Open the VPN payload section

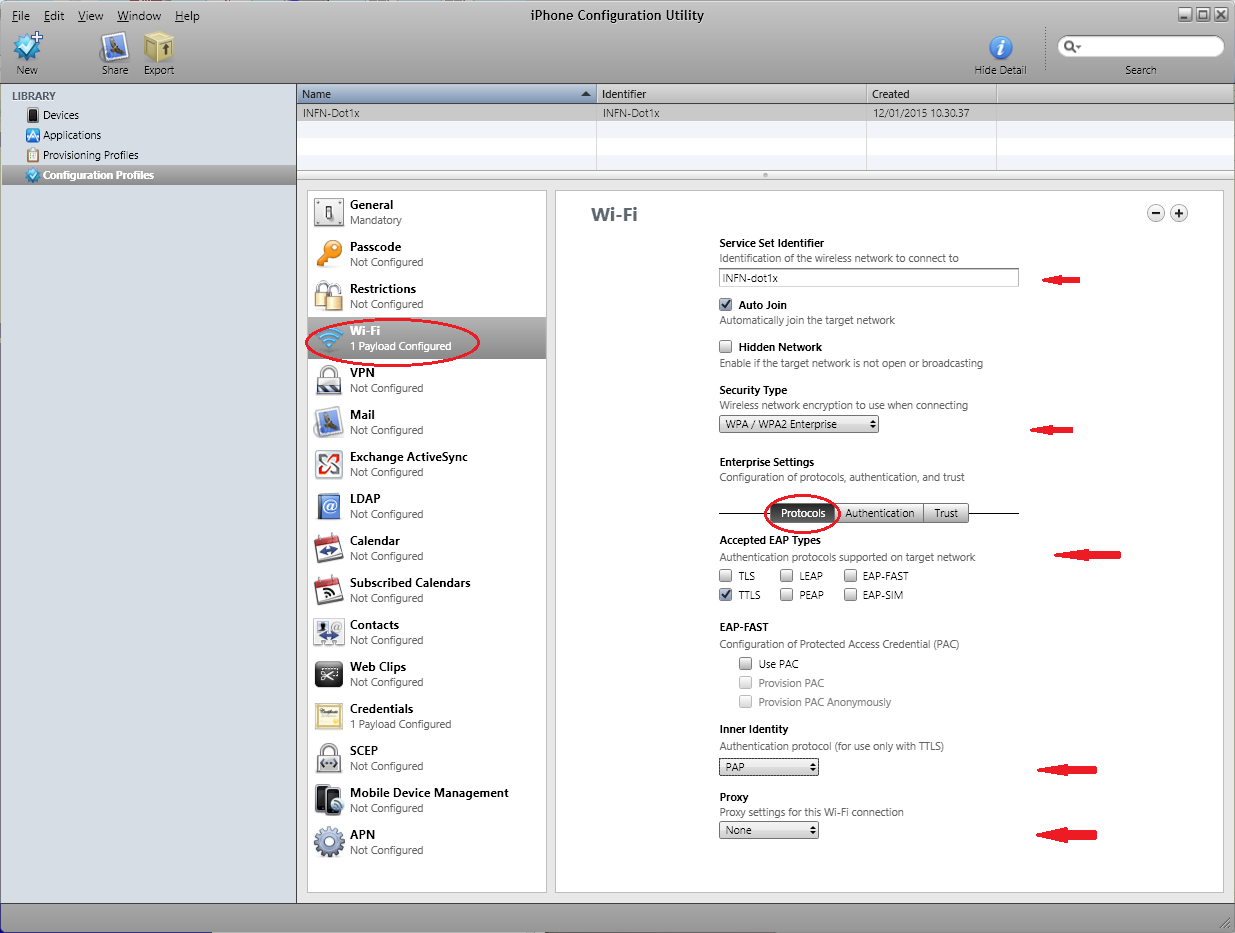coord(427,380)
